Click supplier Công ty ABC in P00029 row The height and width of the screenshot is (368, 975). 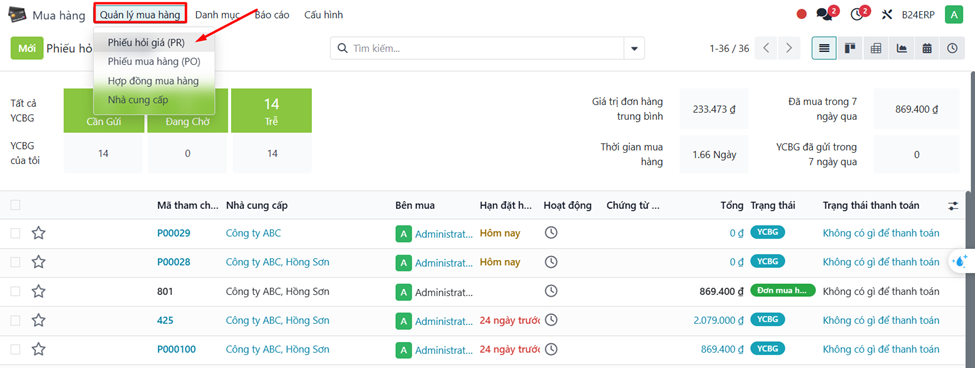click(x=253, y=233)
